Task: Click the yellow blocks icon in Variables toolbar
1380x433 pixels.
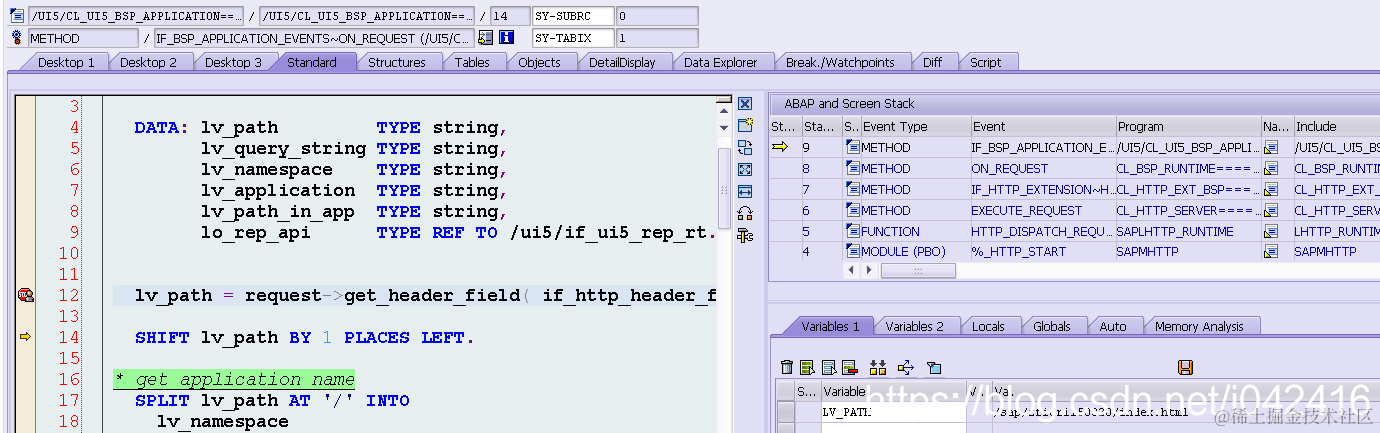Action: 878,368
